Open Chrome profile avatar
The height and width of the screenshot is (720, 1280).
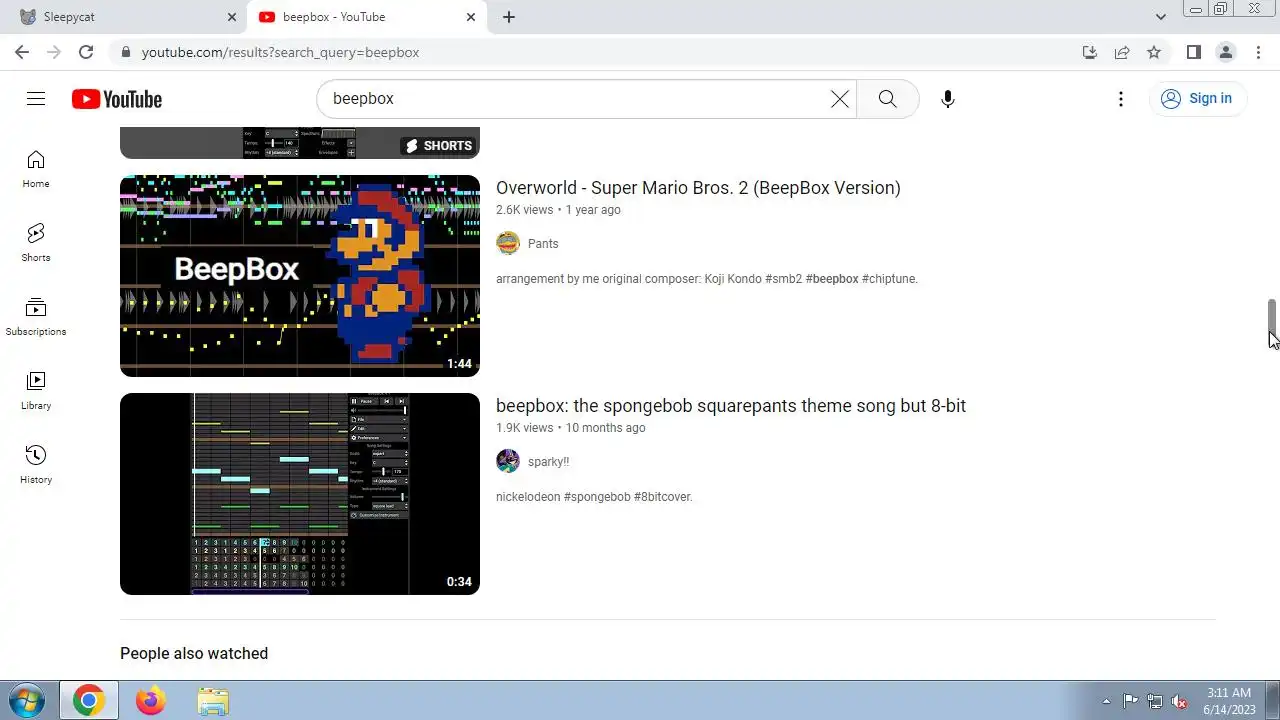click(x=1226, y=52)
